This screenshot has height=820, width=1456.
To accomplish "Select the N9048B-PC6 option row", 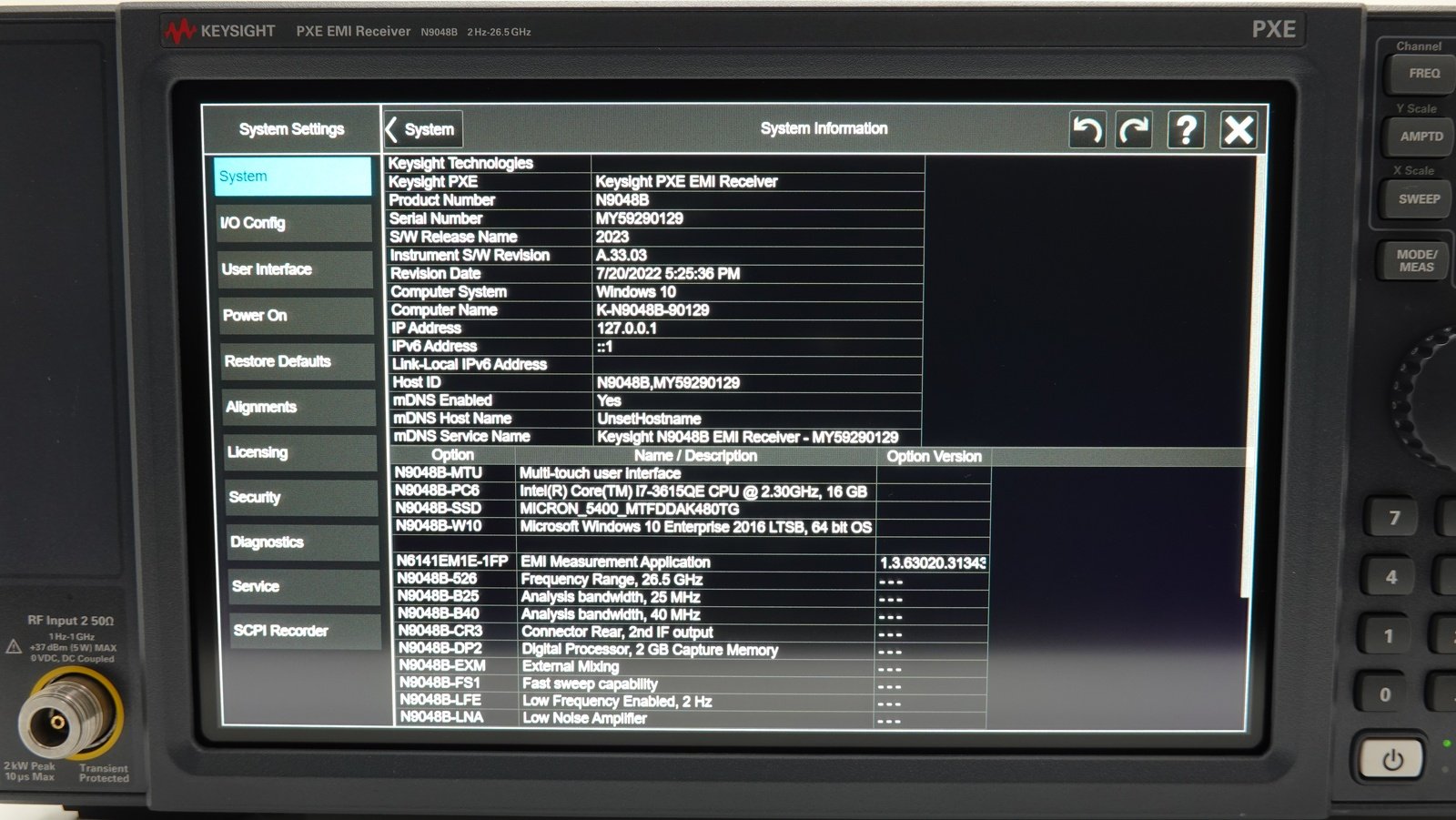I will pos(692,491).
